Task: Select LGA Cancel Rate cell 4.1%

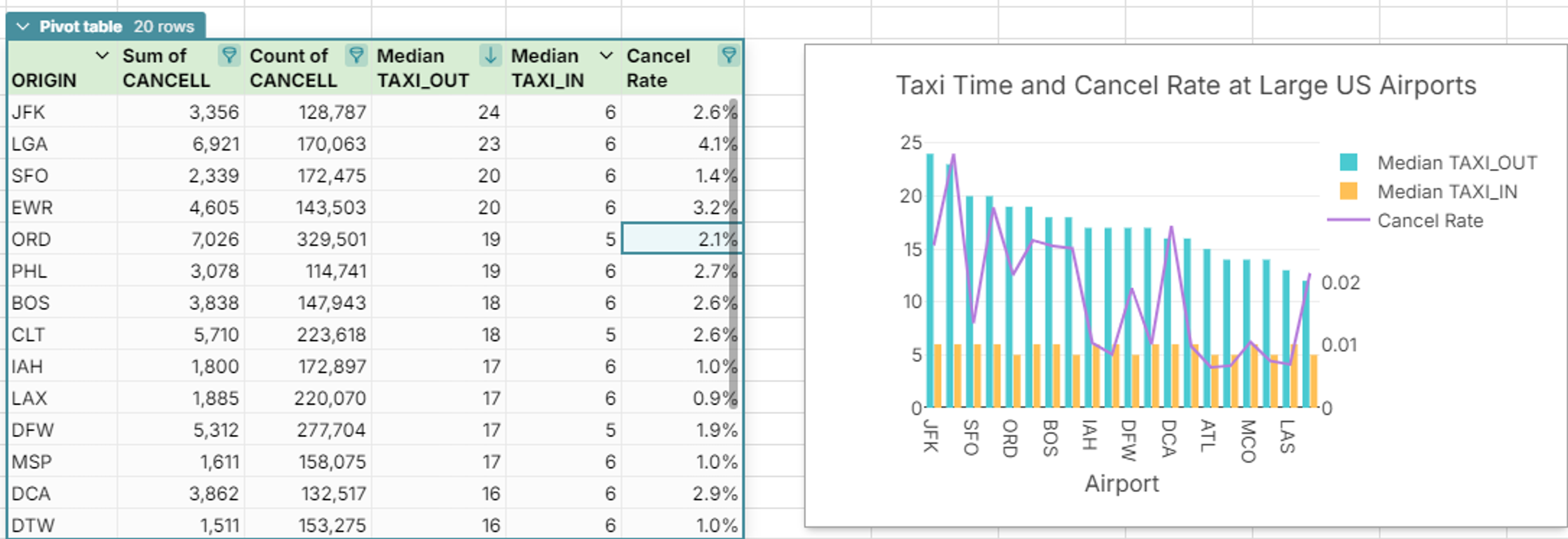Action: (682, 143)
